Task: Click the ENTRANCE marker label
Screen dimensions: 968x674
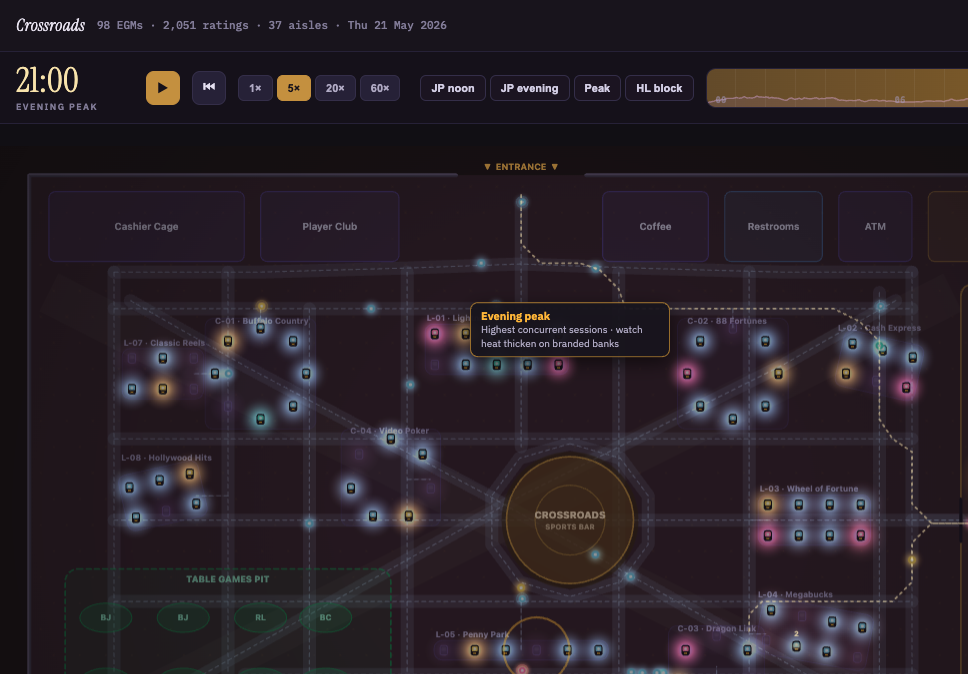Action: coord(521,167)
